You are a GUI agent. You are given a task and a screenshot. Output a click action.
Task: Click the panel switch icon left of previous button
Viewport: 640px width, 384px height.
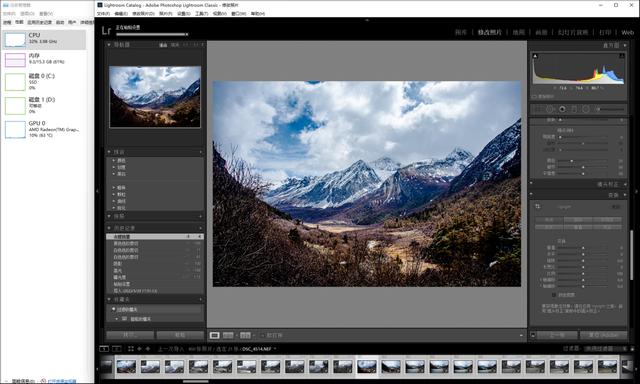(533, 335)
